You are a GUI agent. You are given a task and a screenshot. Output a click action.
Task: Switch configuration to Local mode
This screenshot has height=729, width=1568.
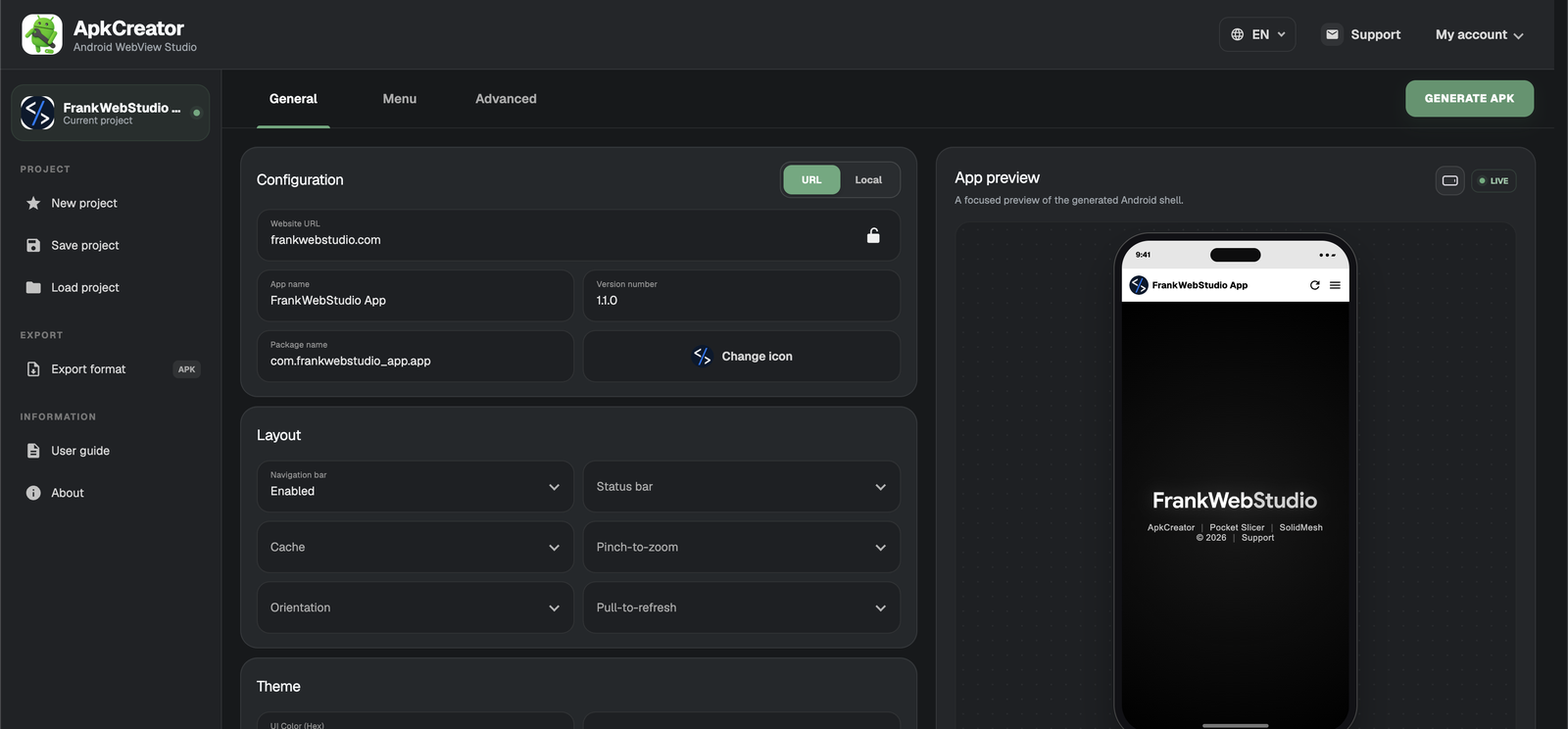coord(868,179)
